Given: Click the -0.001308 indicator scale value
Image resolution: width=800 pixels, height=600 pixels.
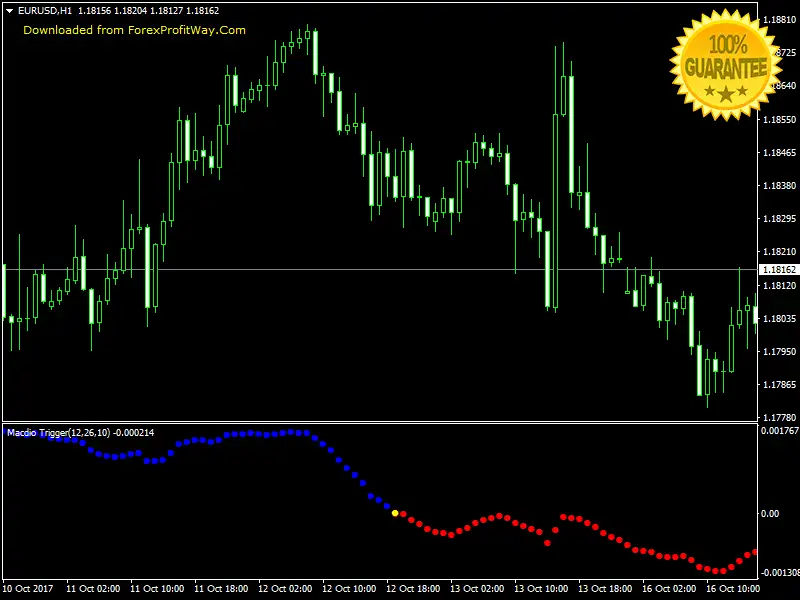Looking at the screenshot, I should [780, 573].
